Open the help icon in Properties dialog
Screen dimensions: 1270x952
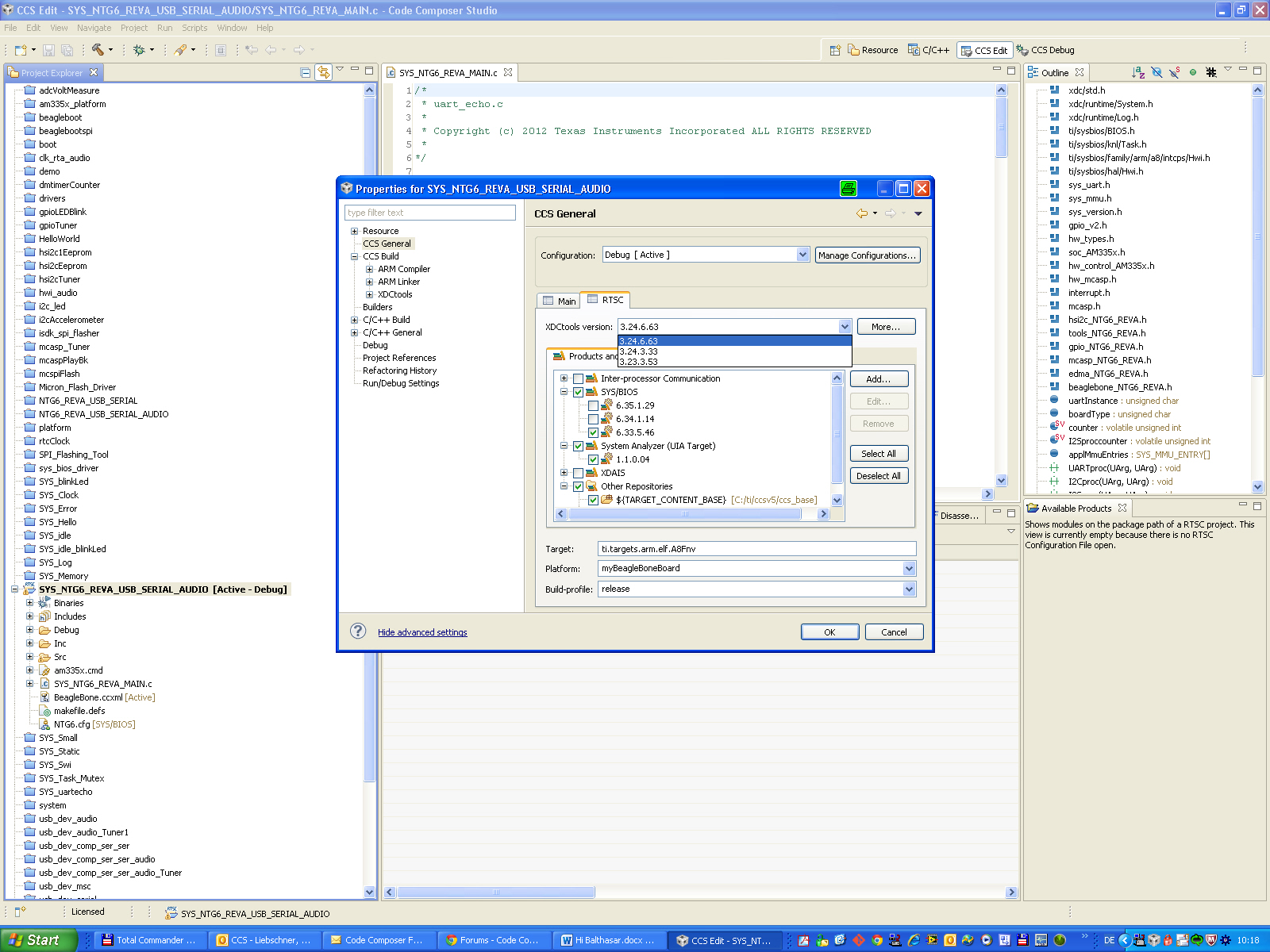359,631
